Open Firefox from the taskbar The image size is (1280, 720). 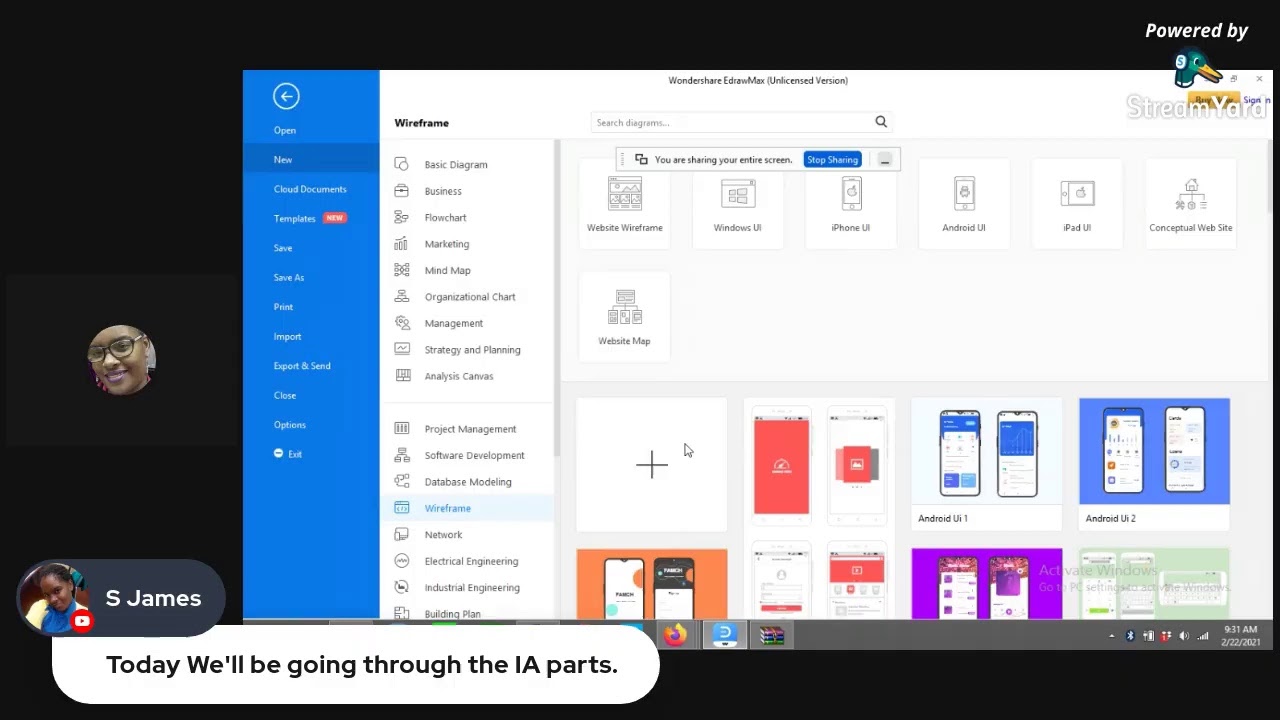[676, 635]
